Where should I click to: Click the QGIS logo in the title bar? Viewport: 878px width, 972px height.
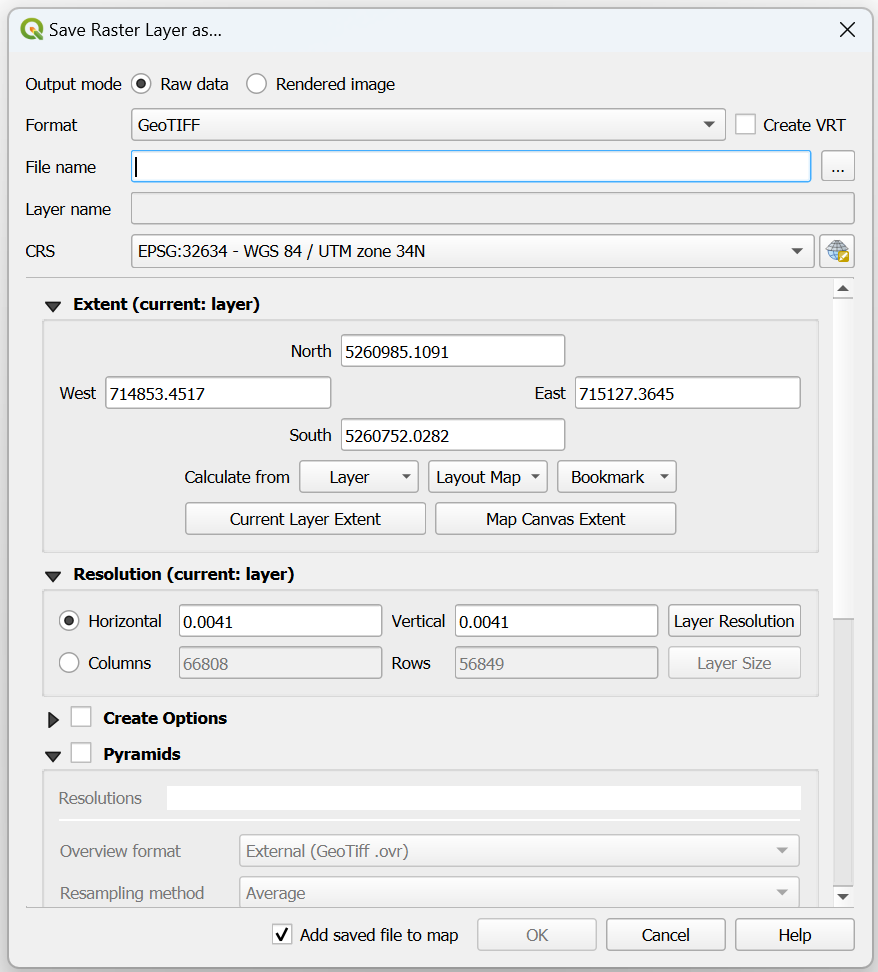pos(30,30)
